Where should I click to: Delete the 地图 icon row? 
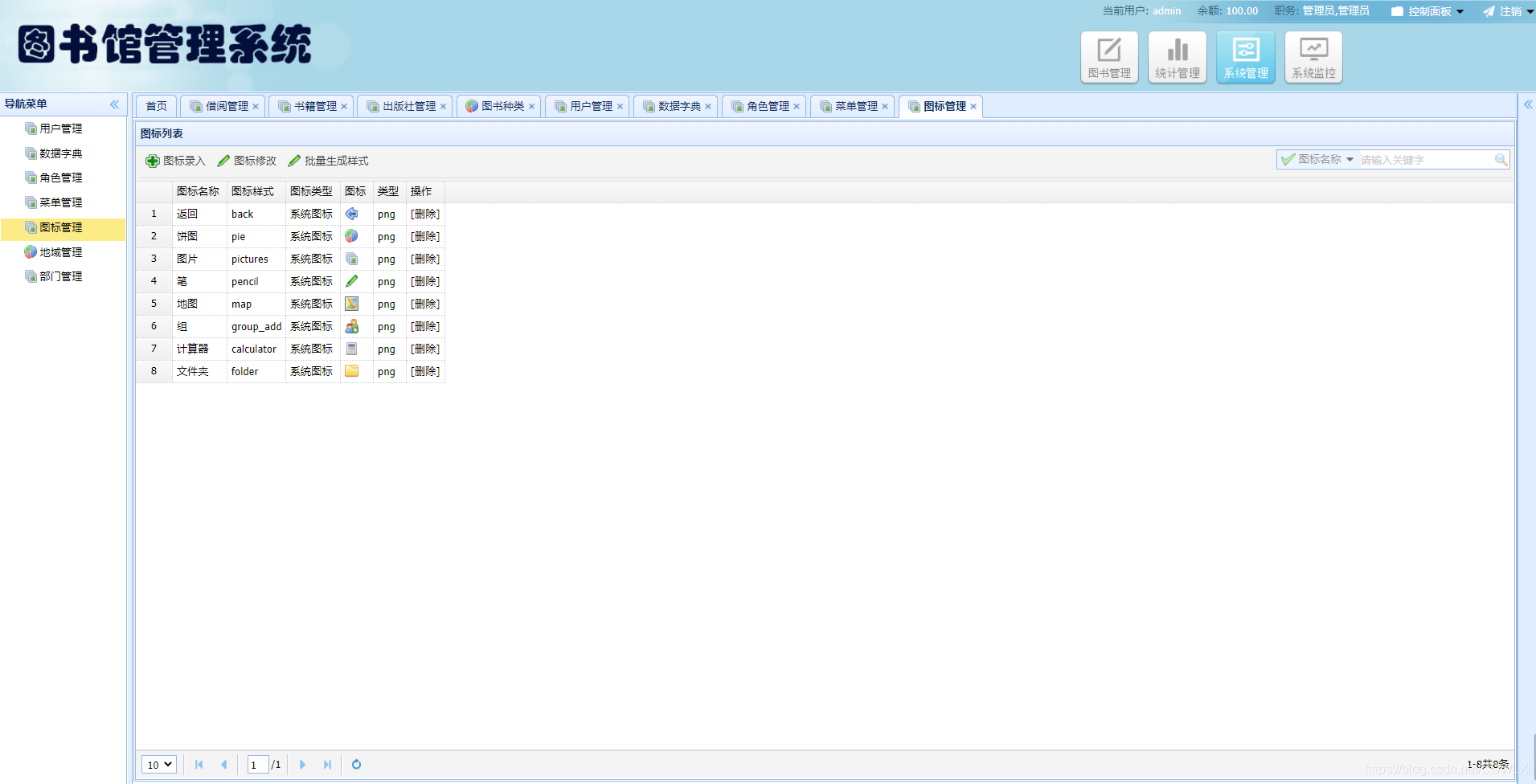(425, 304)
